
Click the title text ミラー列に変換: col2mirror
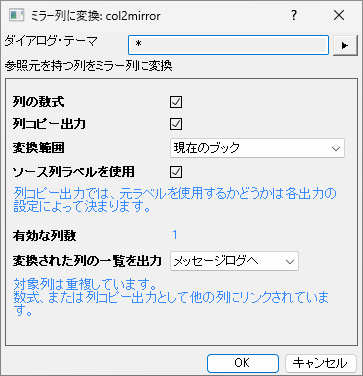[x=96, y=16]
